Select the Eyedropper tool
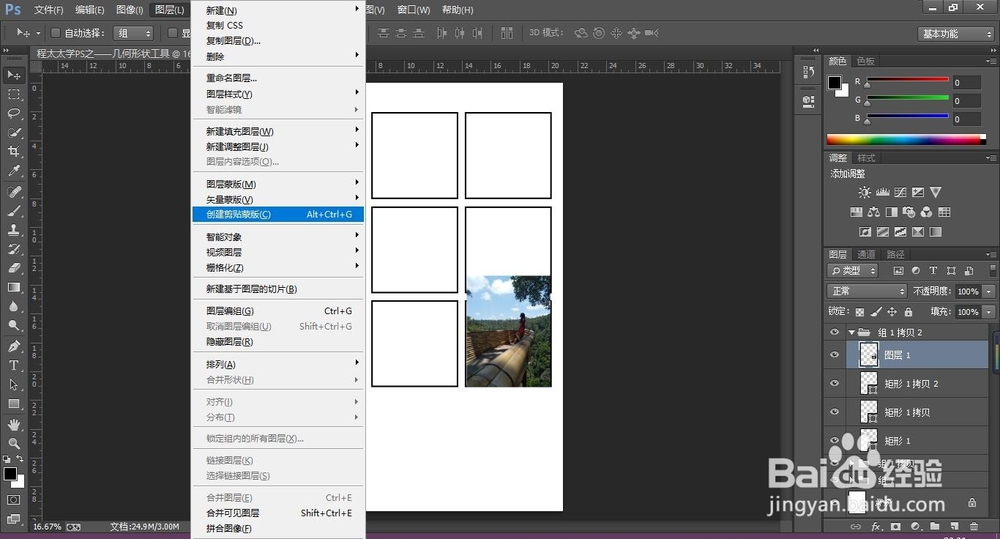1000x539 pixels. 13,171
